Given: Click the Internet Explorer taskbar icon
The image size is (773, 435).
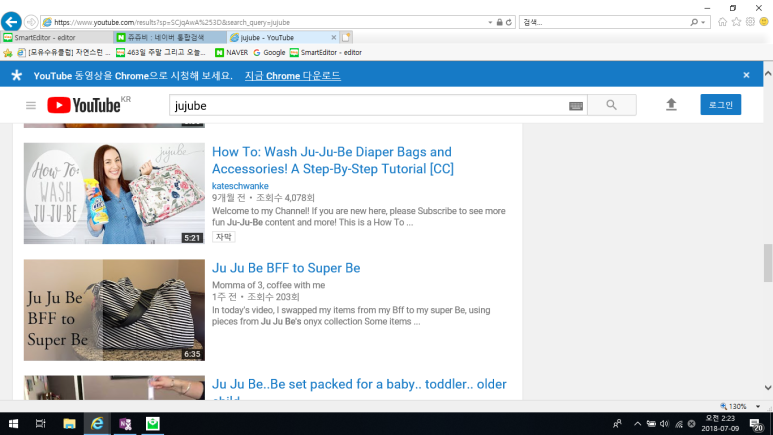Looking at the screenshot, I should 97,424.
